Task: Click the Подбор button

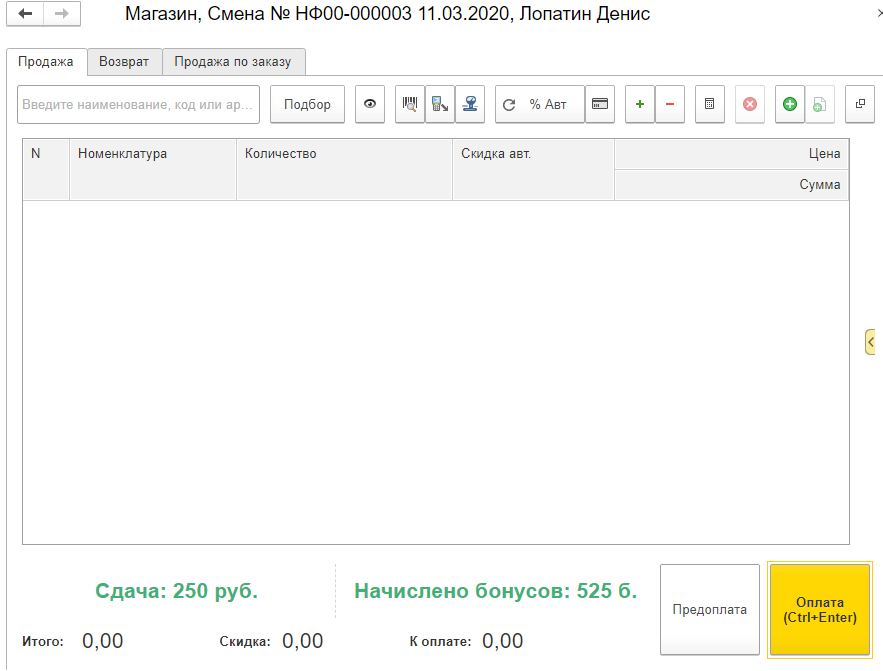Action: pos(307,104)
